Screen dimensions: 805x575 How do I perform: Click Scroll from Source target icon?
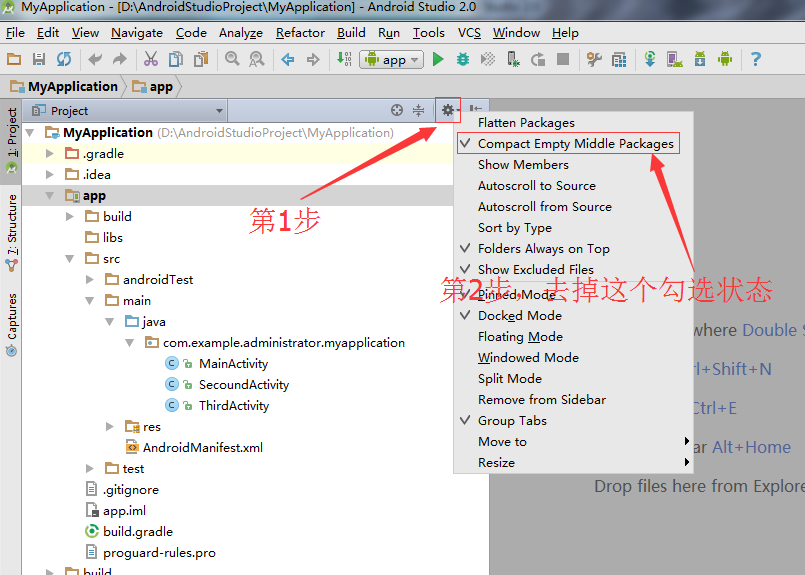pyautogui.click(x=396, y=110)
